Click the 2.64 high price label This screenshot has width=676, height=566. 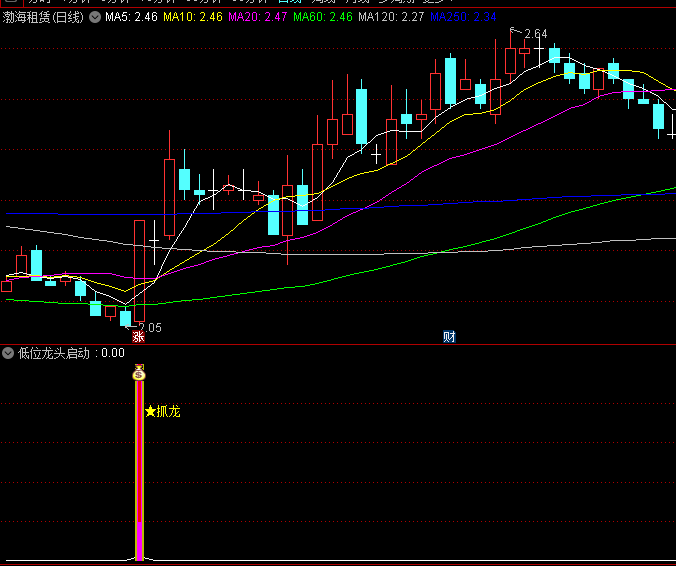[536, 34]
